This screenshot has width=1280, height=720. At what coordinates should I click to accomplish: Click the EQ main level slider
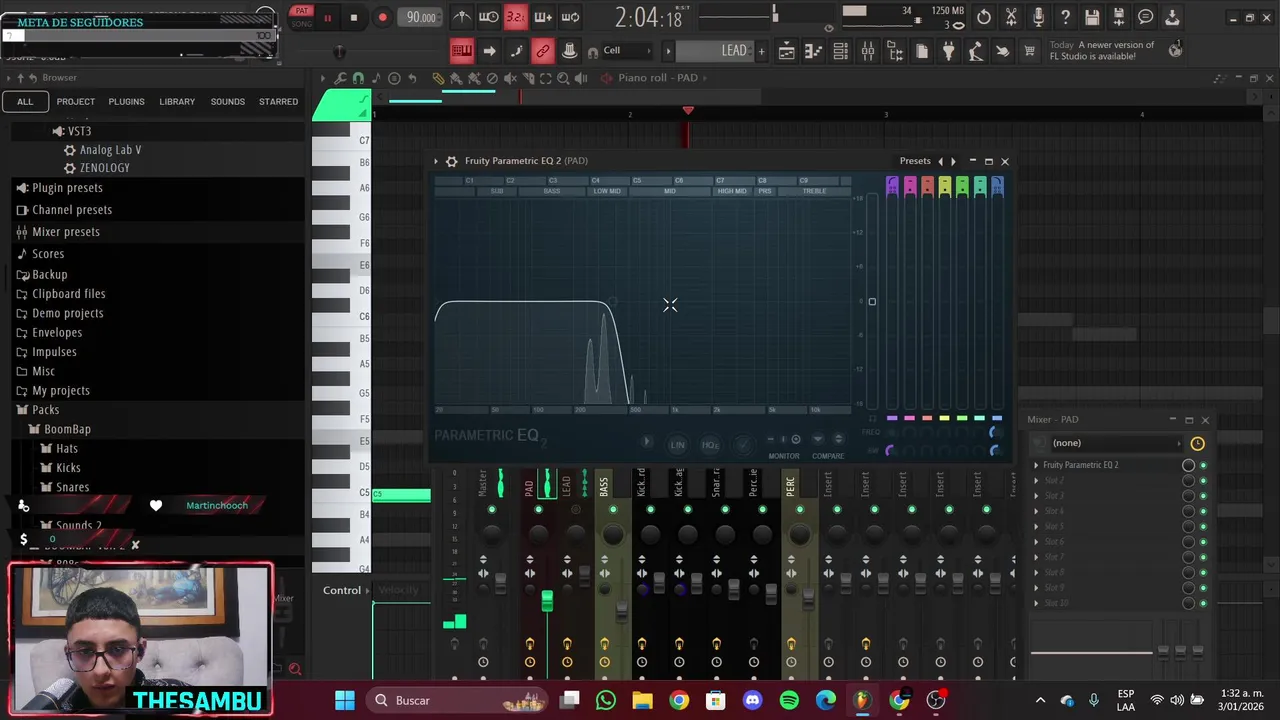(872, 301)
